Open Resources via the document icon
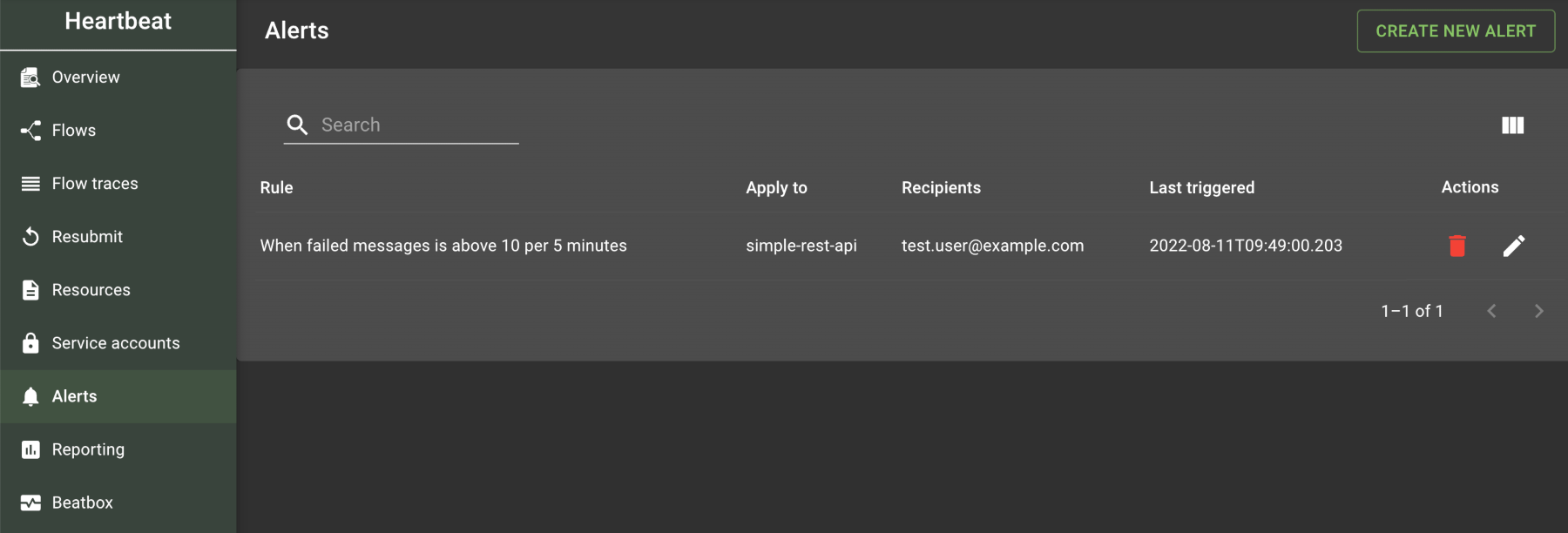Image resolution: width=1568 pixels, height=533 pixels. (x=30, y=289)
